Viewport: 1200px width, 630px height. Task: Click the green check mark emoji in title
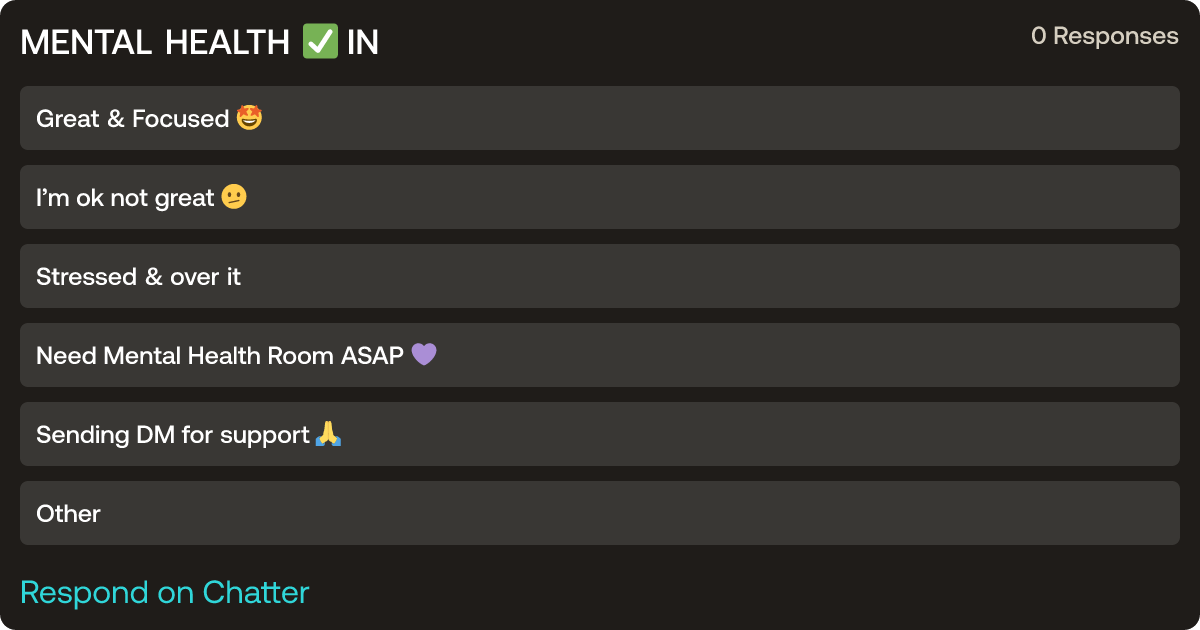tap(320, 43)
